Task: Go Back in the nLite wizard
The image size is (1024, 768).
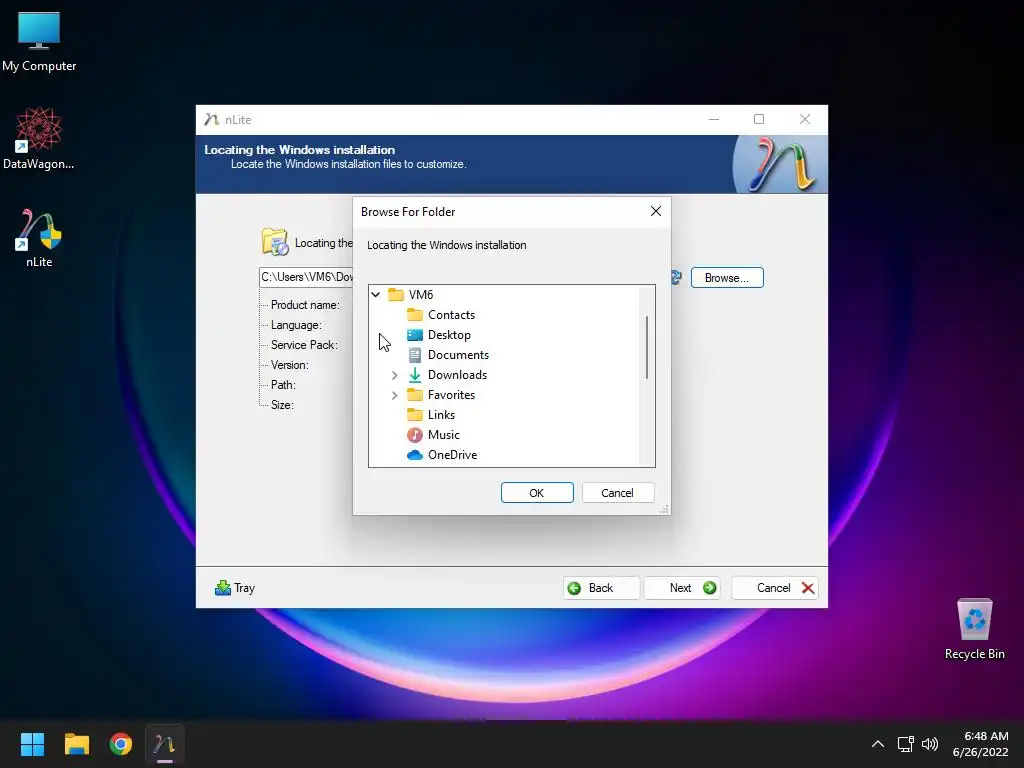Action: [x=601, y=588]
